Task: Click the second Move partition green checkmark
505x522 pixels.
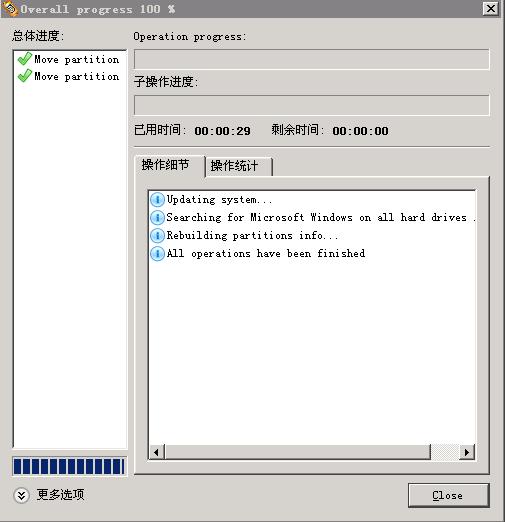Action: (25, 76)
